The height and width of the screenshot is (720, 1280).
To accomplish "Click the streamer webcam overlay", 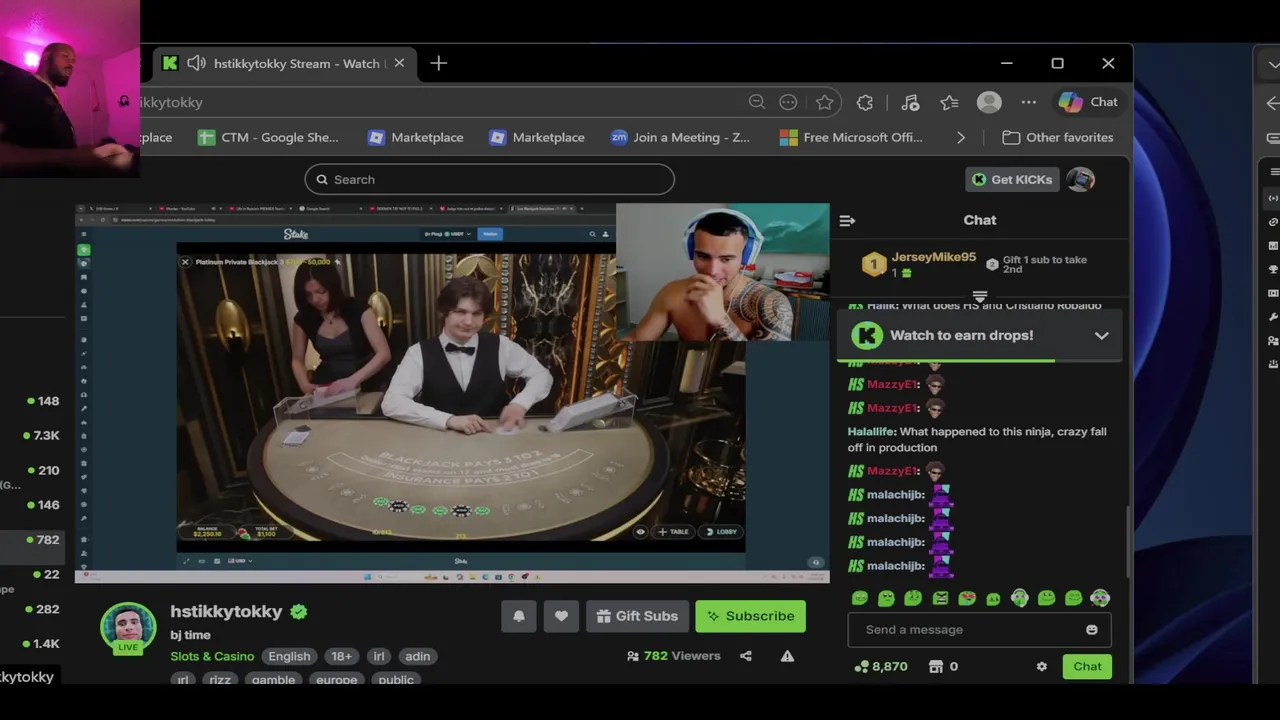I will tap(723, 273).
